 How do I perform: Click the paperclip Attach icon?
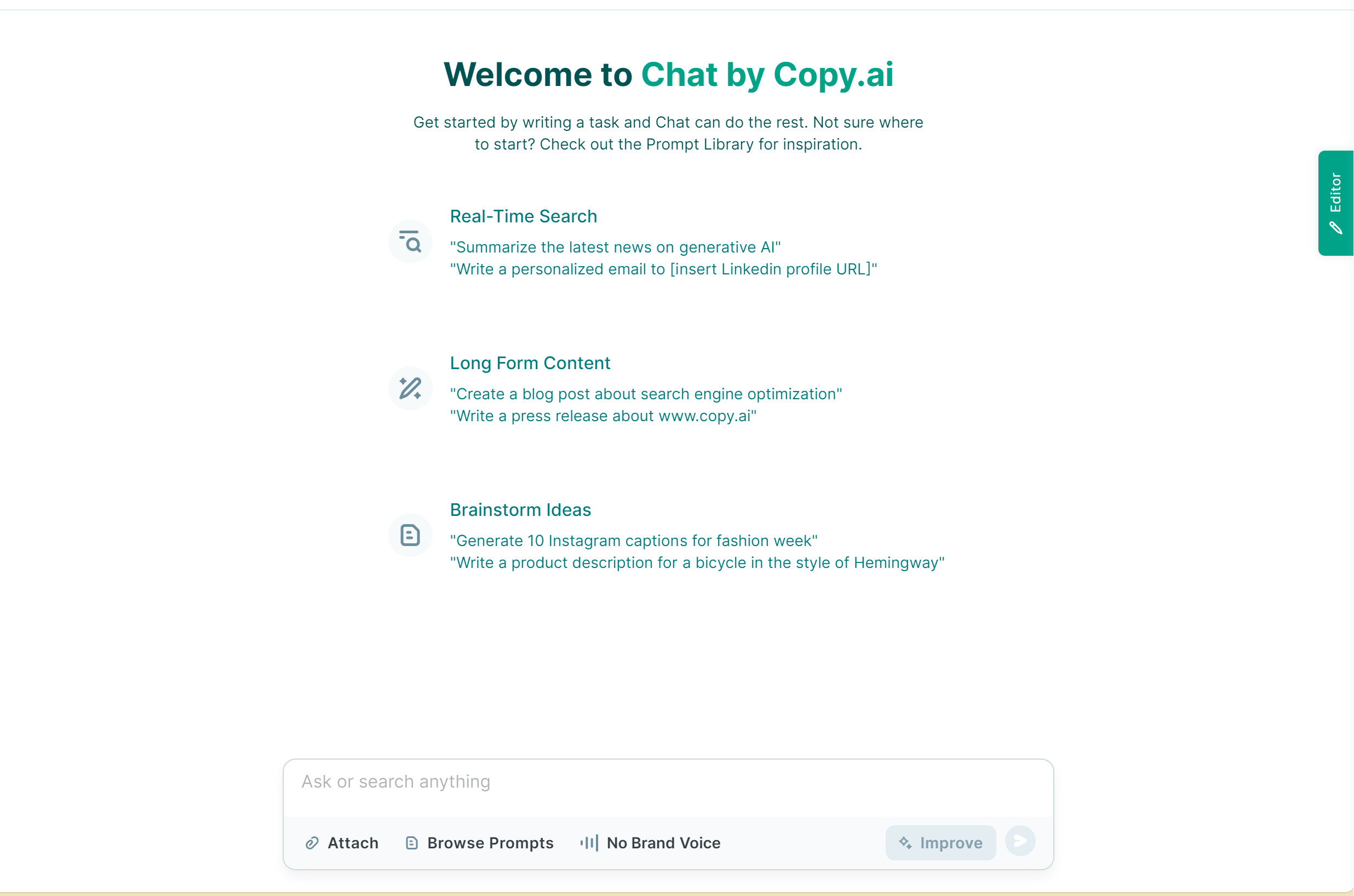[312, 843]
